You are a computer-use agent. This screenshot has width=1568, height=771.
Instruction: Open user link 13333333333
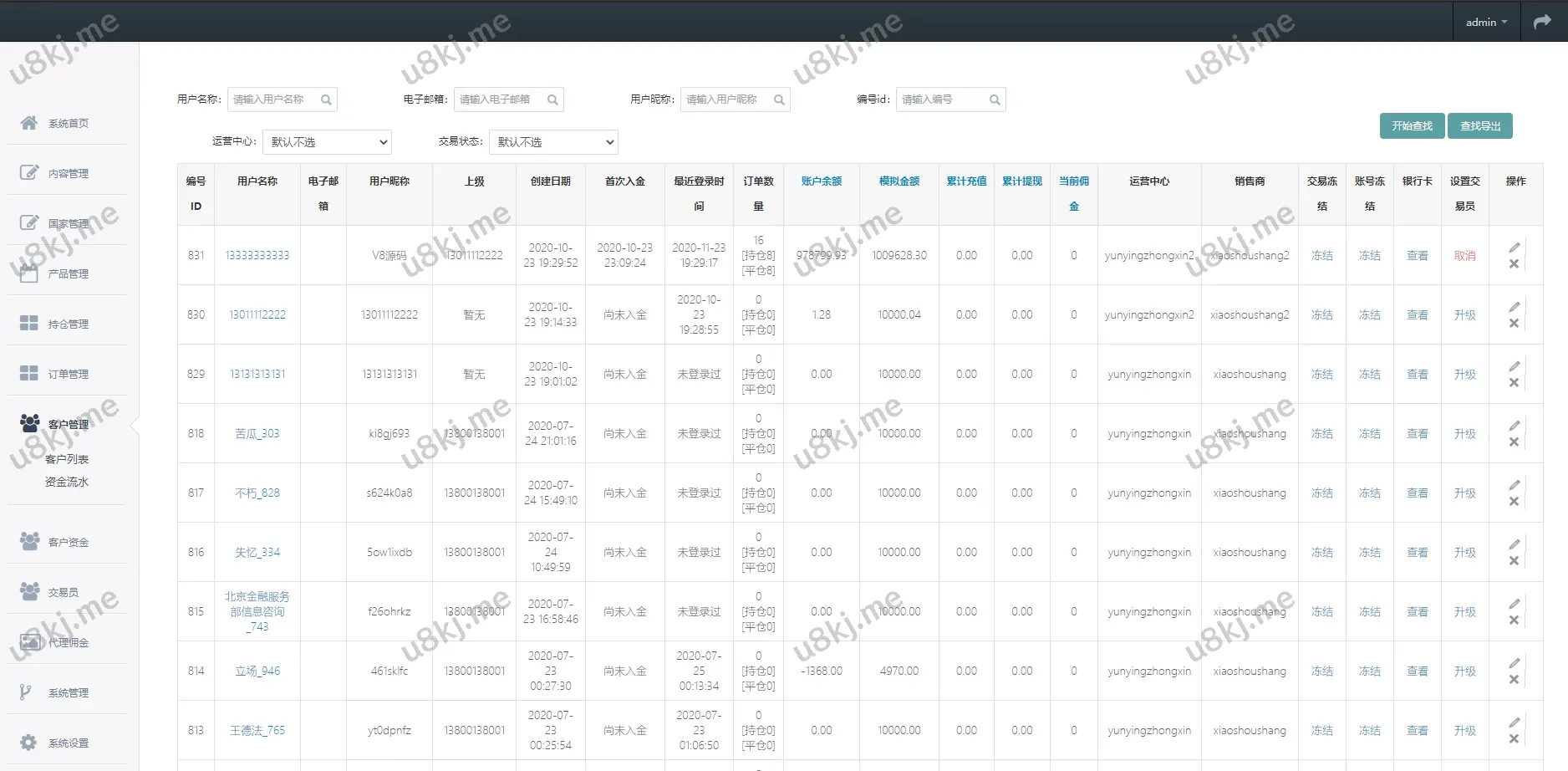point(257,255)
